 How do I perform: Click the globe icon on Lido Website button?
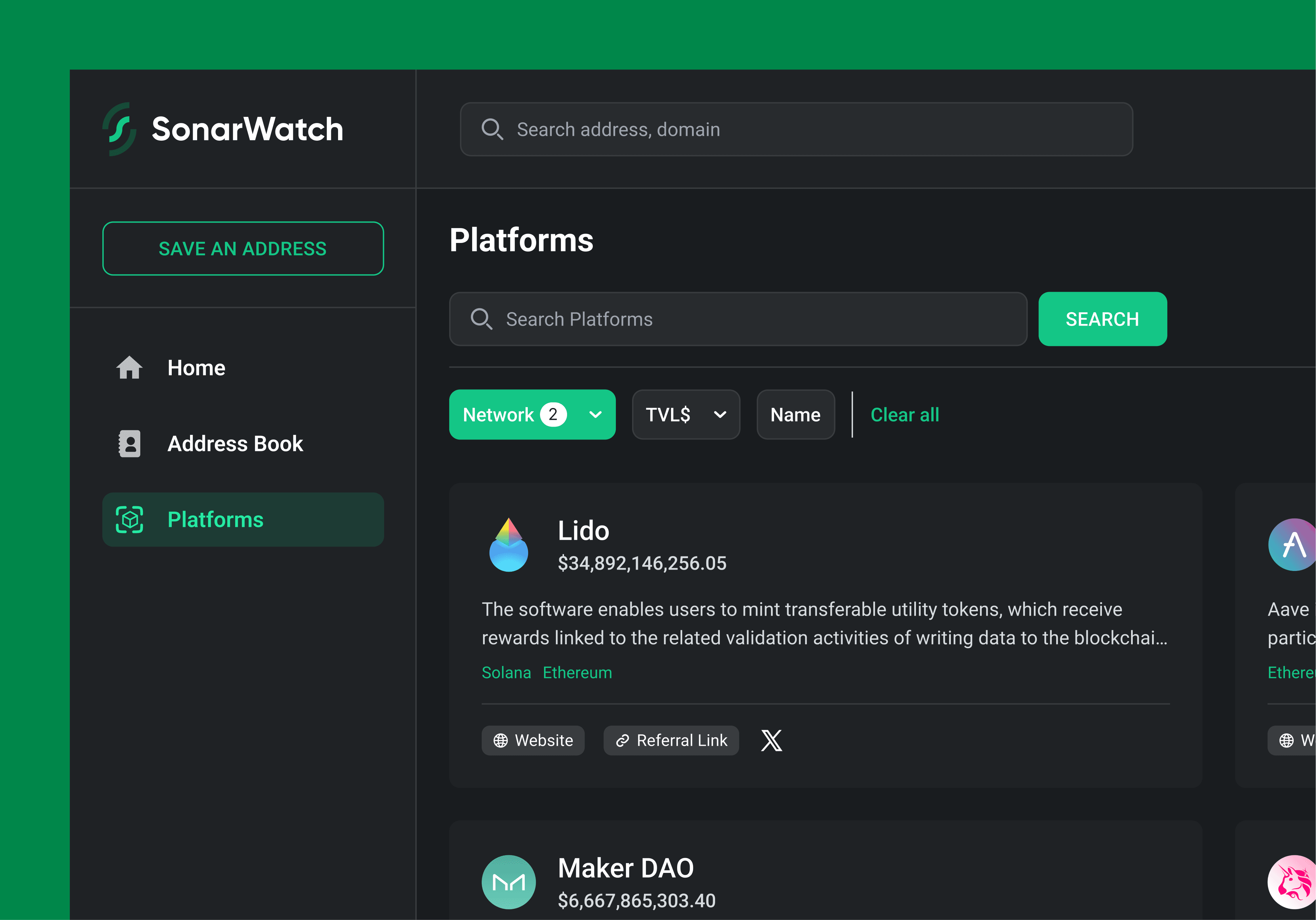point(500,741)
